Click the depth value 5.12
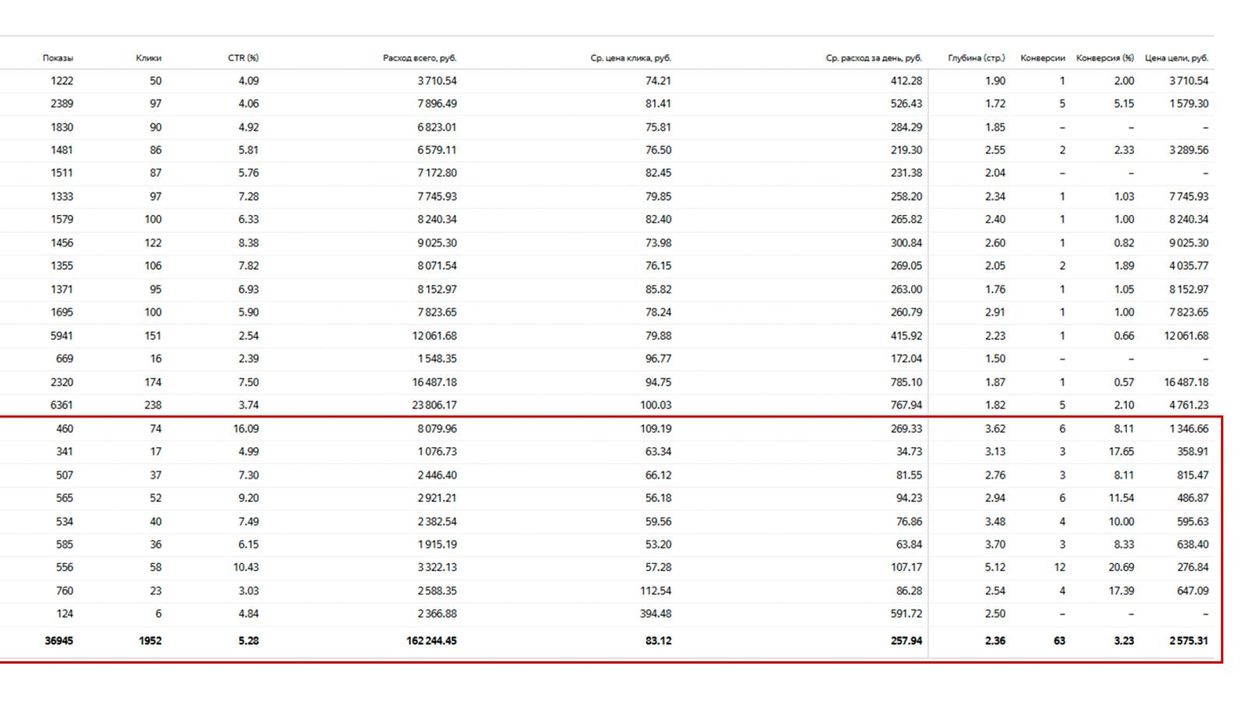 [994, 568]
